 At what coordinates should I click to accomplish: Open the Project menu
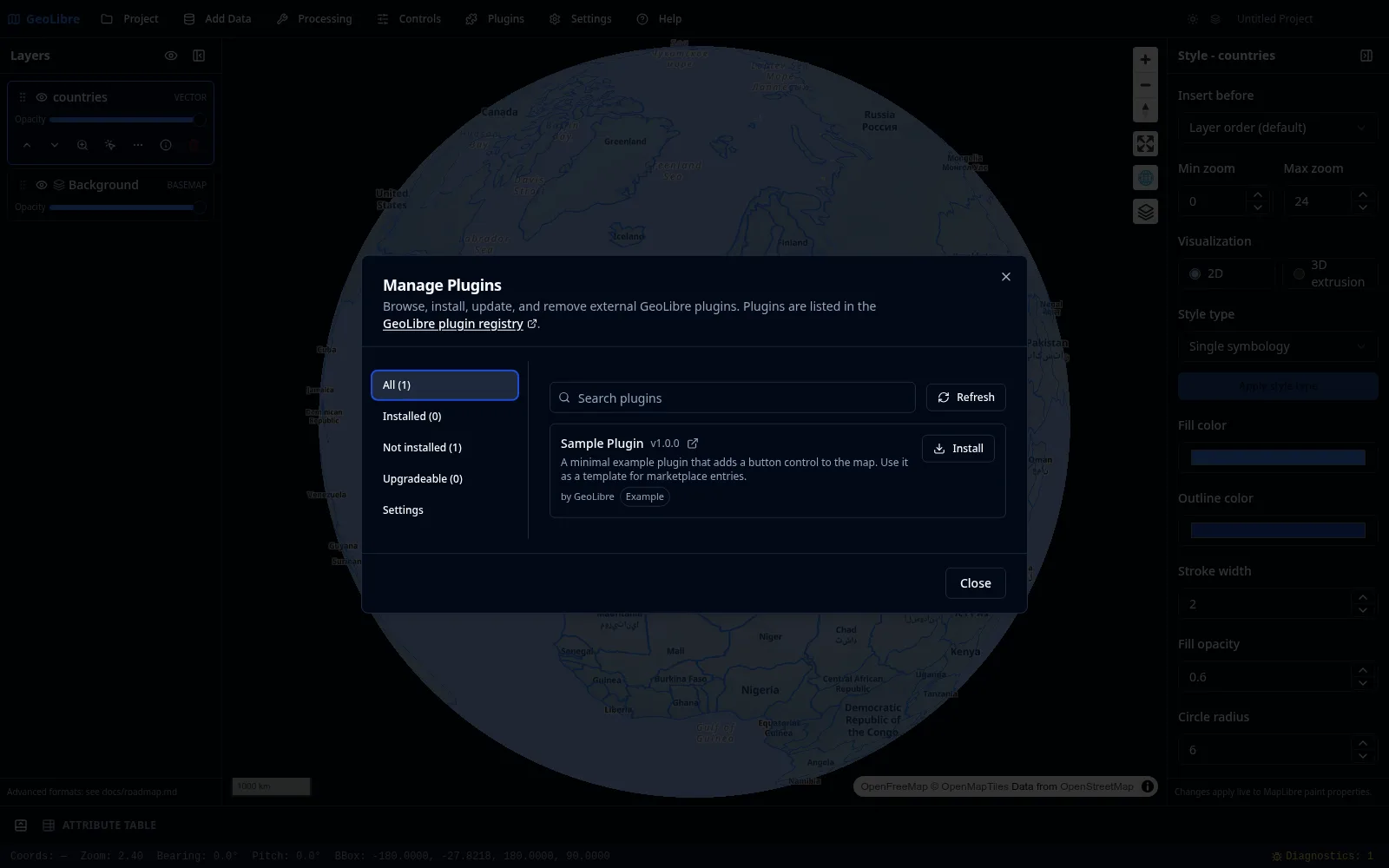(x=130, y=19)
